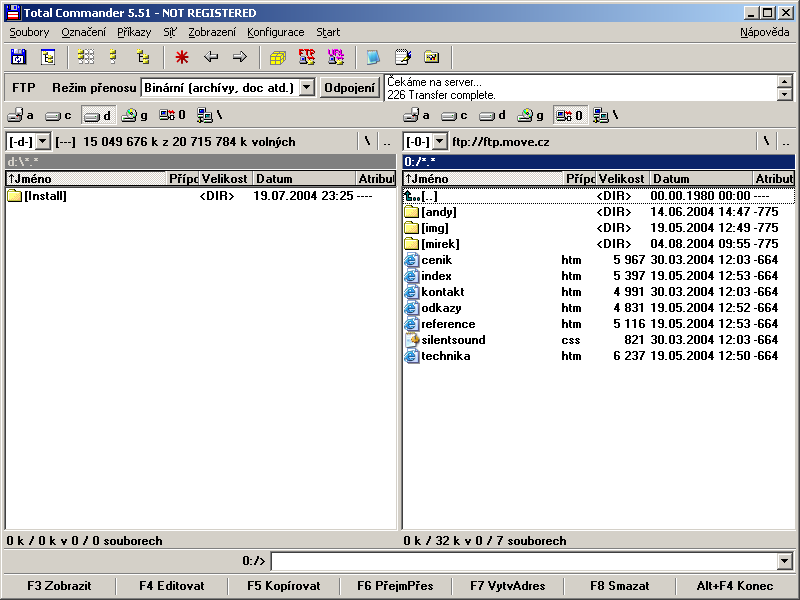Click the Alt+F4 Konec button
The image size is (800, 600).
(x=735, y=586)
